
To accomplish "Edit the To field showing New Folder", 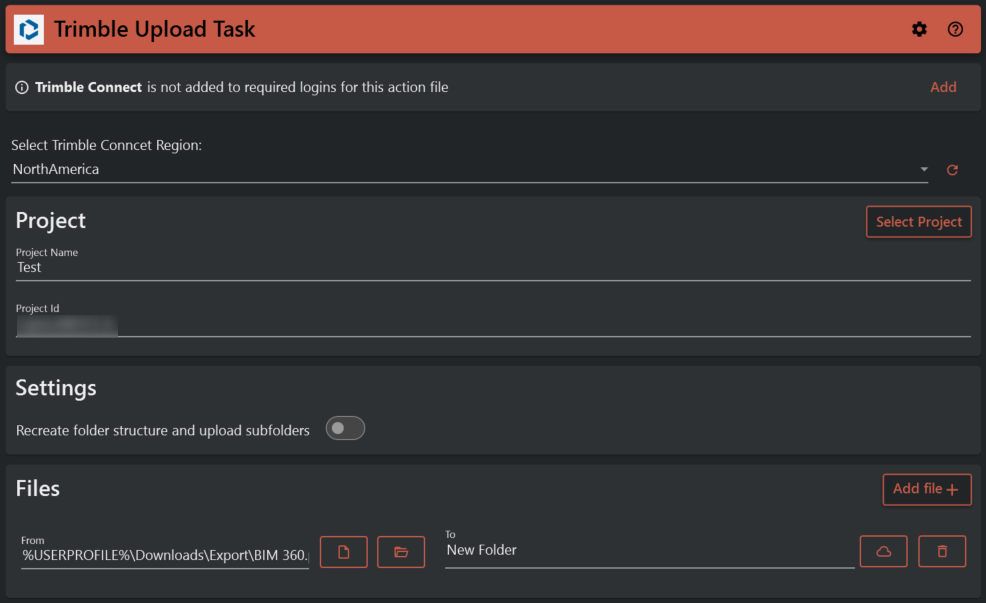I will click(648, 550).
